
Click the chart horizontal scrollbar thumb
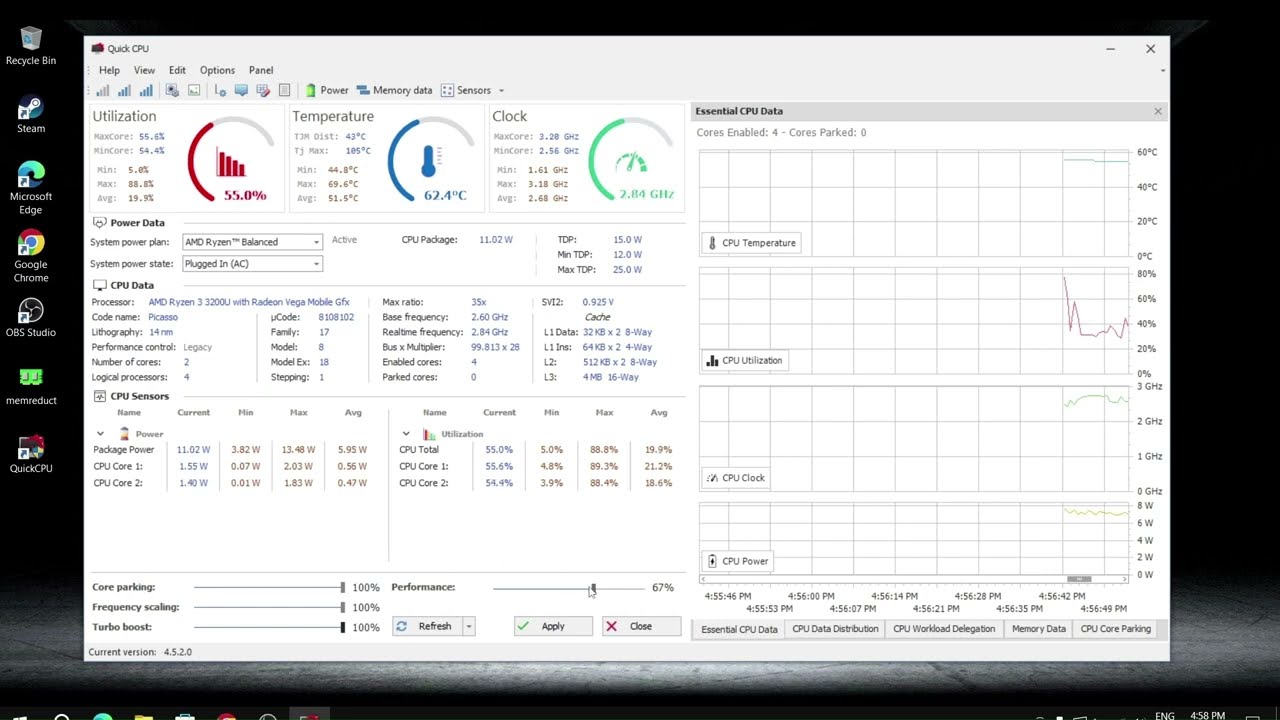[x=1078, y=579]
